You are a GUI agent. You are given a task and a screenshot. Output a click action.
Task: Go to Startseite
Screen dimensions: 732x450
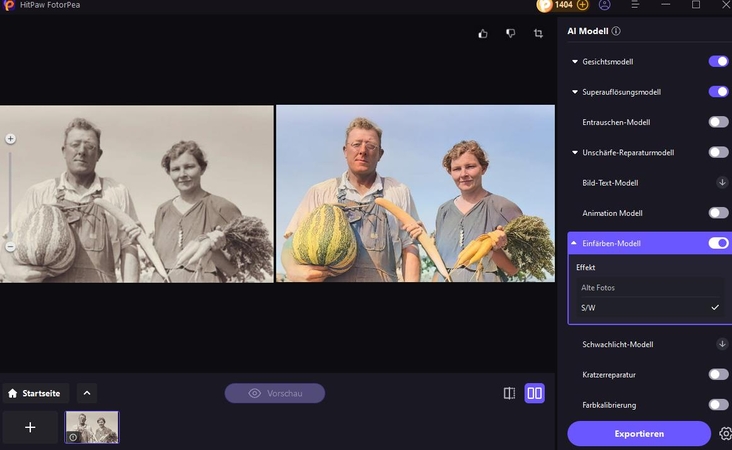[35, 393]
